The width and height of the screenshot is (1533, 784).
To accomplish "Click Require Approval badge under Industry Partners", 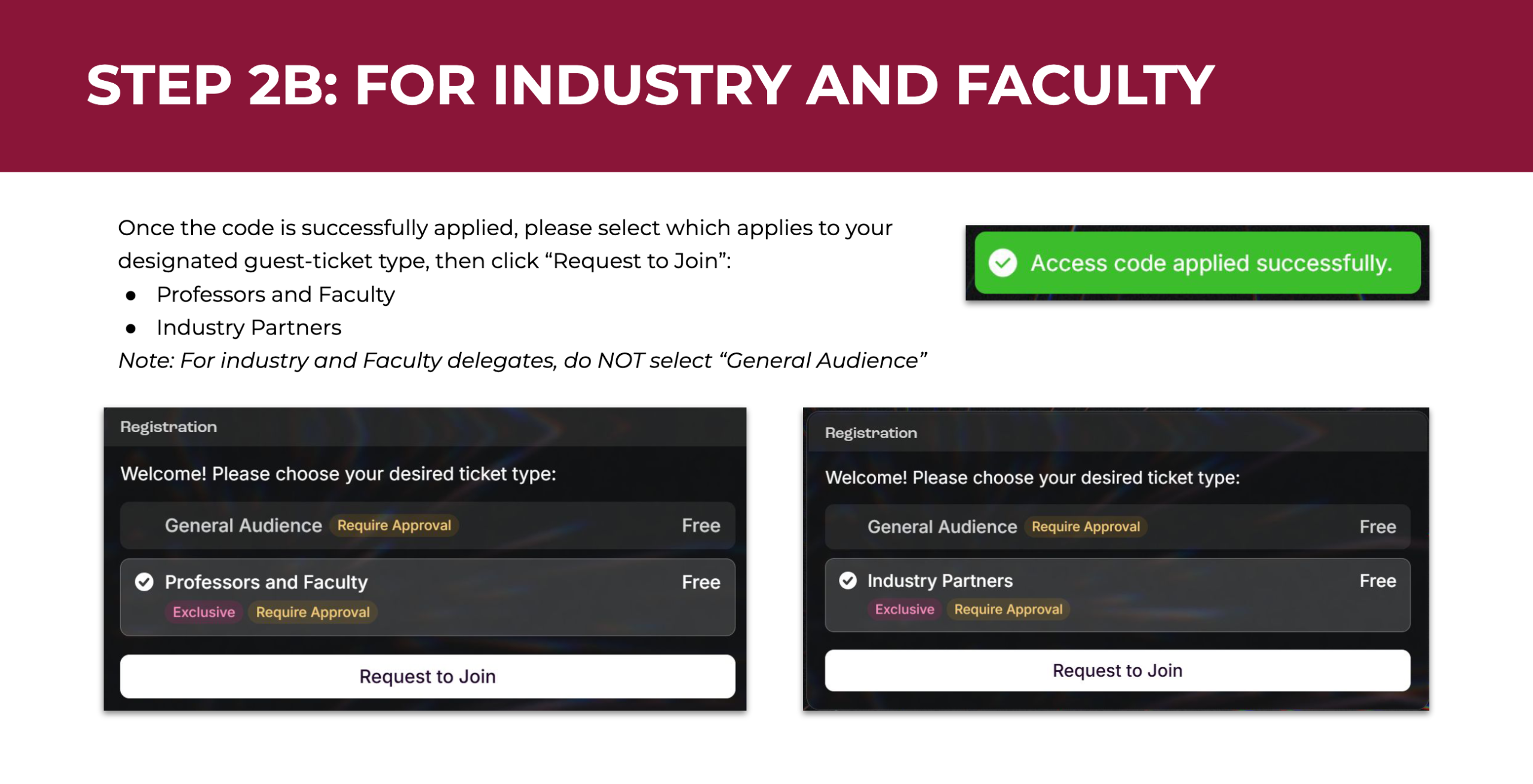I will click(1008, 609).
